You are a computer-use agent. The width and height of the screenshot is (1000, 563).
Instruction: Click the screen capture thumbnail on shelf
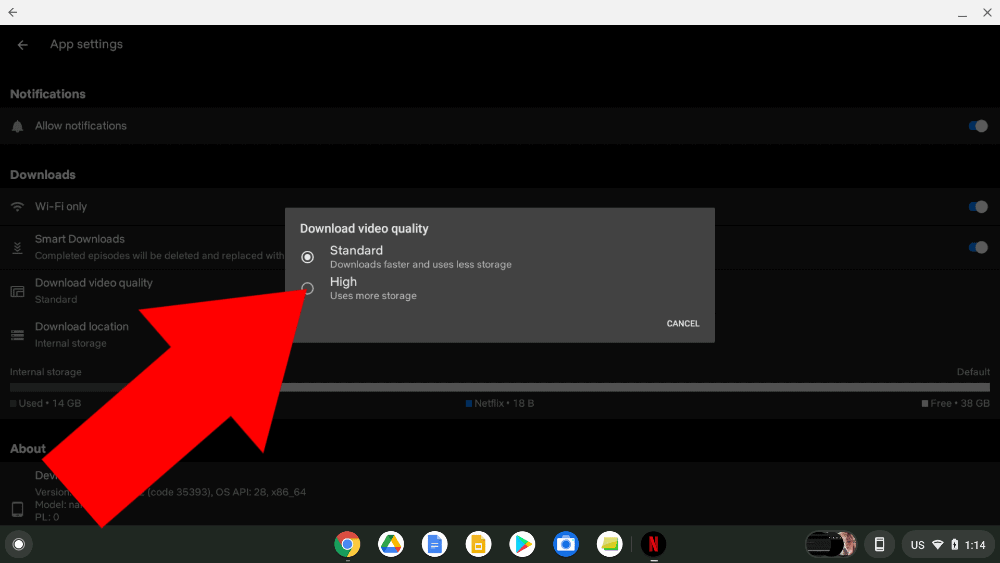tap(831, 544)
